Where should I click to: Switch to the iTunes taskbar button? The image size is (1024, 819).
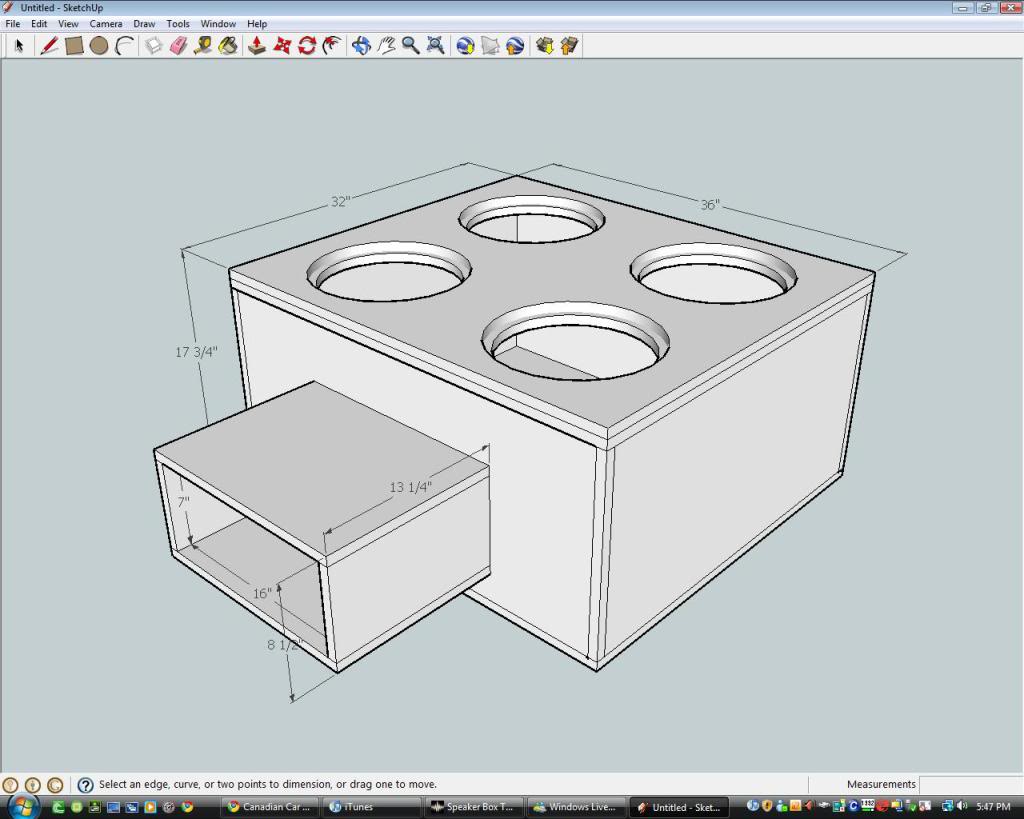373,807
